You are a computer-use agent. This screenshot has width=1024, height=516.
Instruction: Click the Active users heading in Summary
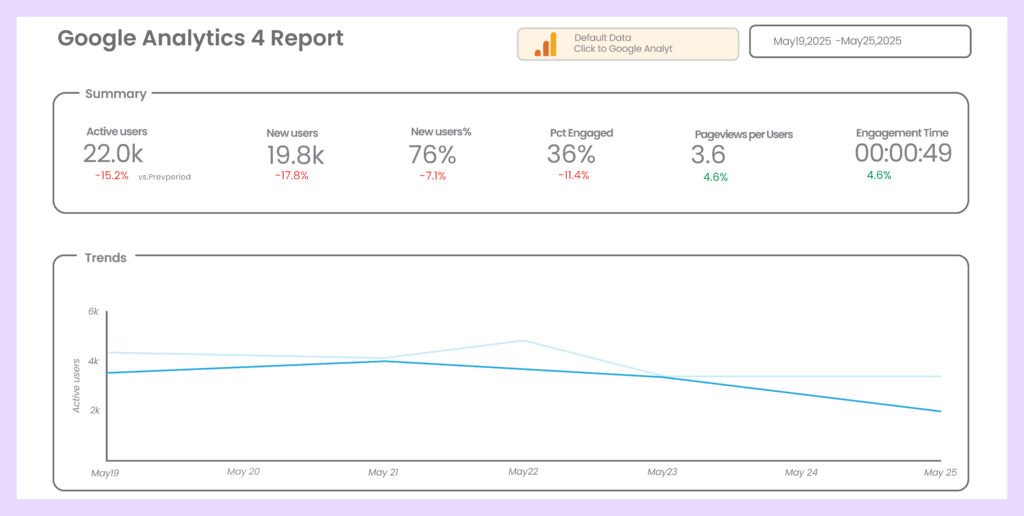[117, 131]
